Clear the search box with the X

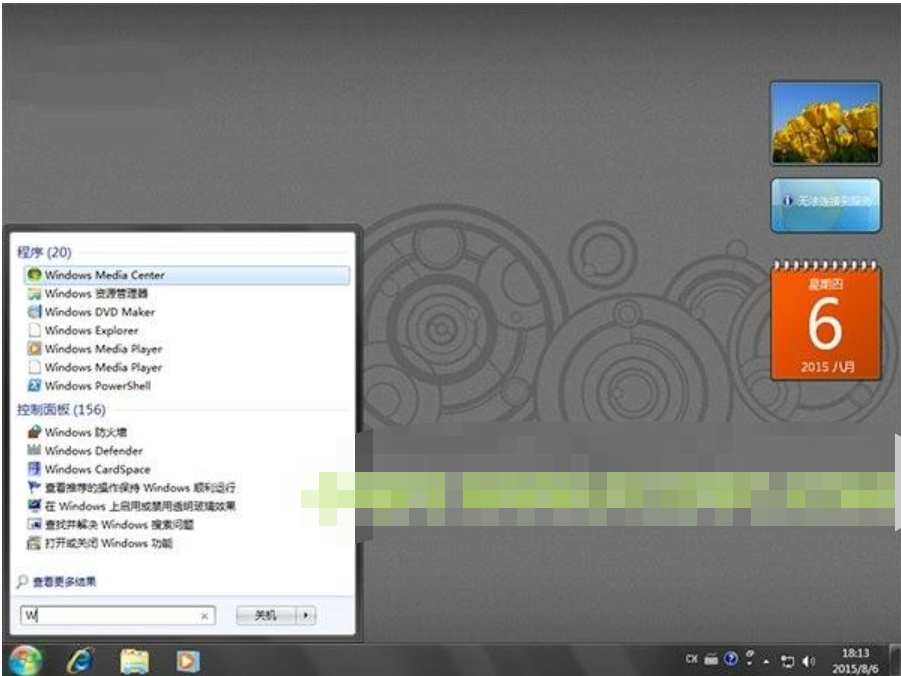point(205,616)
